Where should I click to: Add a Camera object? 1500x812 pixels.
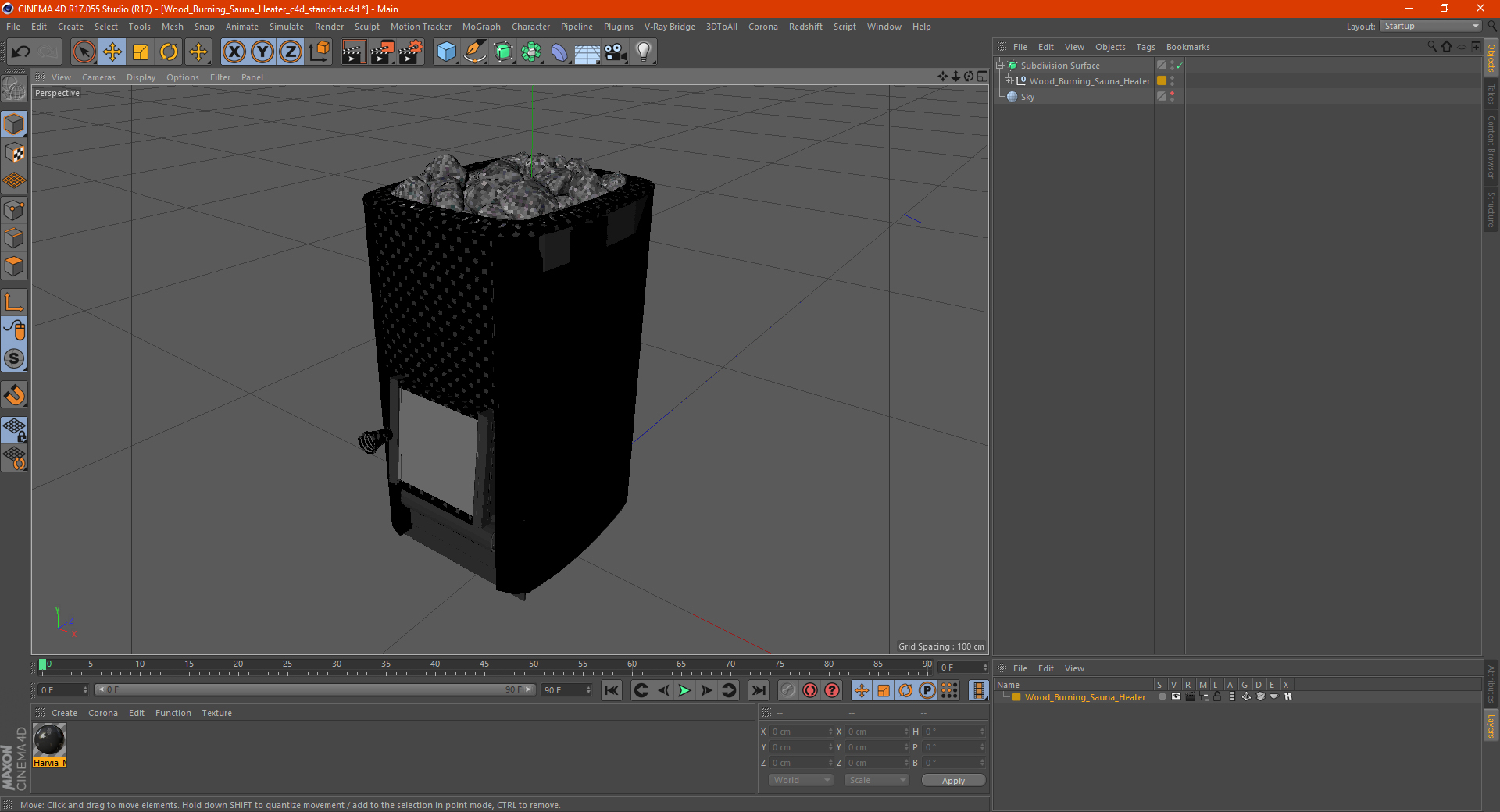(616, 52)
